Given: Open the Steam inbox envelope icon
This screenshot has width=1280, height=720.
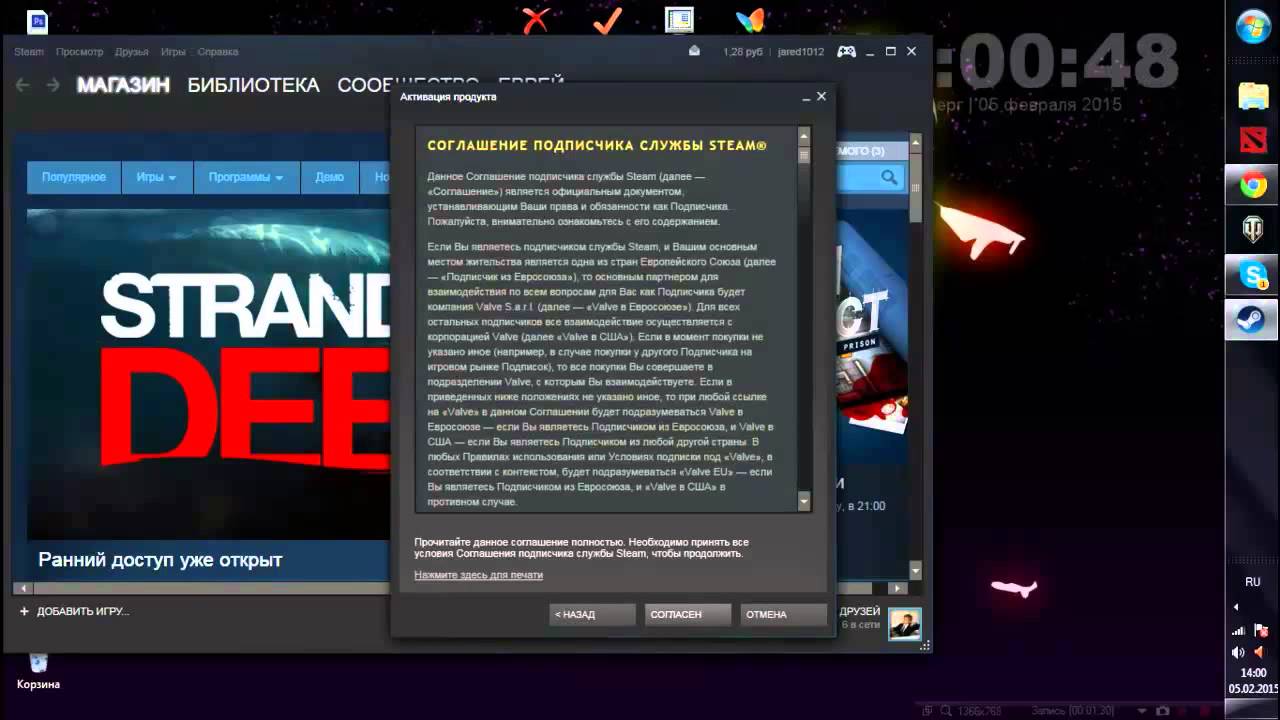Looking at the screenshot, I should tap(695, 51).
